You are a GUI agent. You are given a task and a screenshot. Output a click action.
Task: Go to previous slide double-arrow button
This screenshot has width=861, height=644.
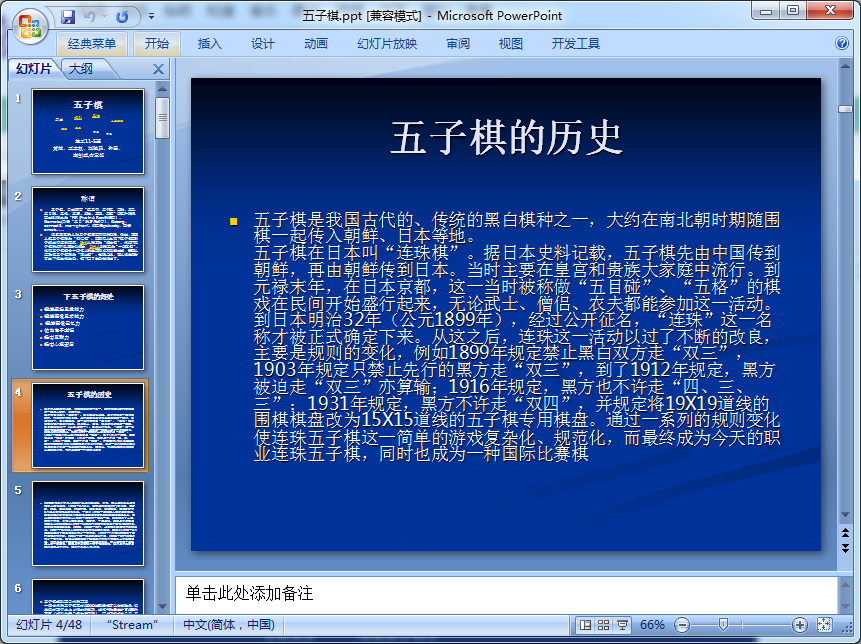click(846, 533)
